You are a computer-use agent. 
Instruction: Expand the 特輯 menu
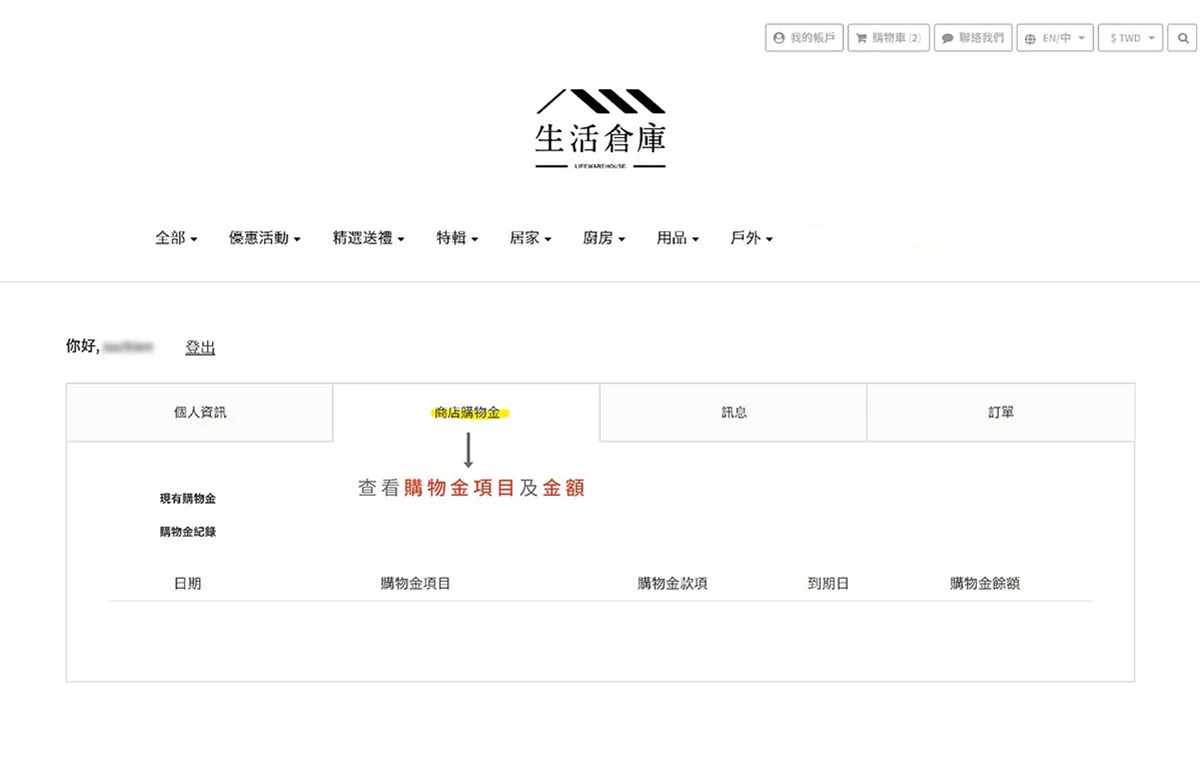tap(457, 238)
